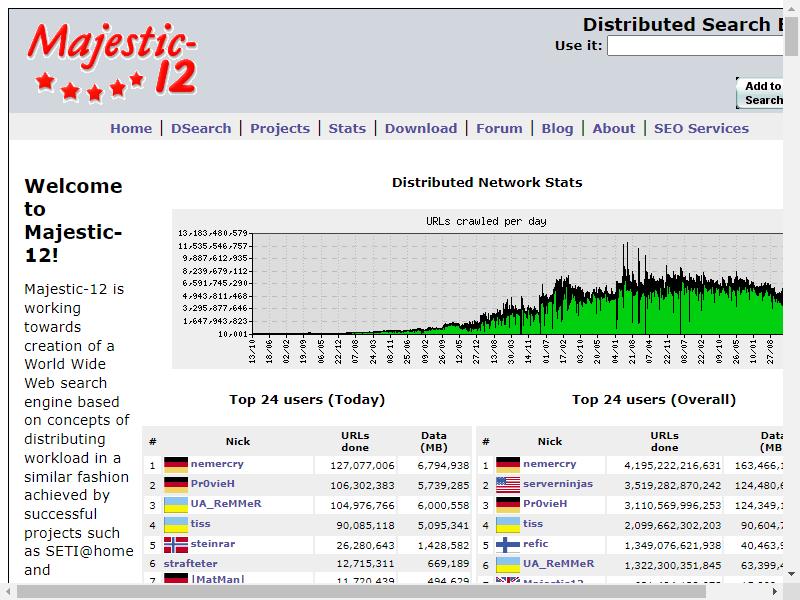Click the Finnish flag beside refic
This screenshot has height=600, width=800.
(x=508, y=545)
